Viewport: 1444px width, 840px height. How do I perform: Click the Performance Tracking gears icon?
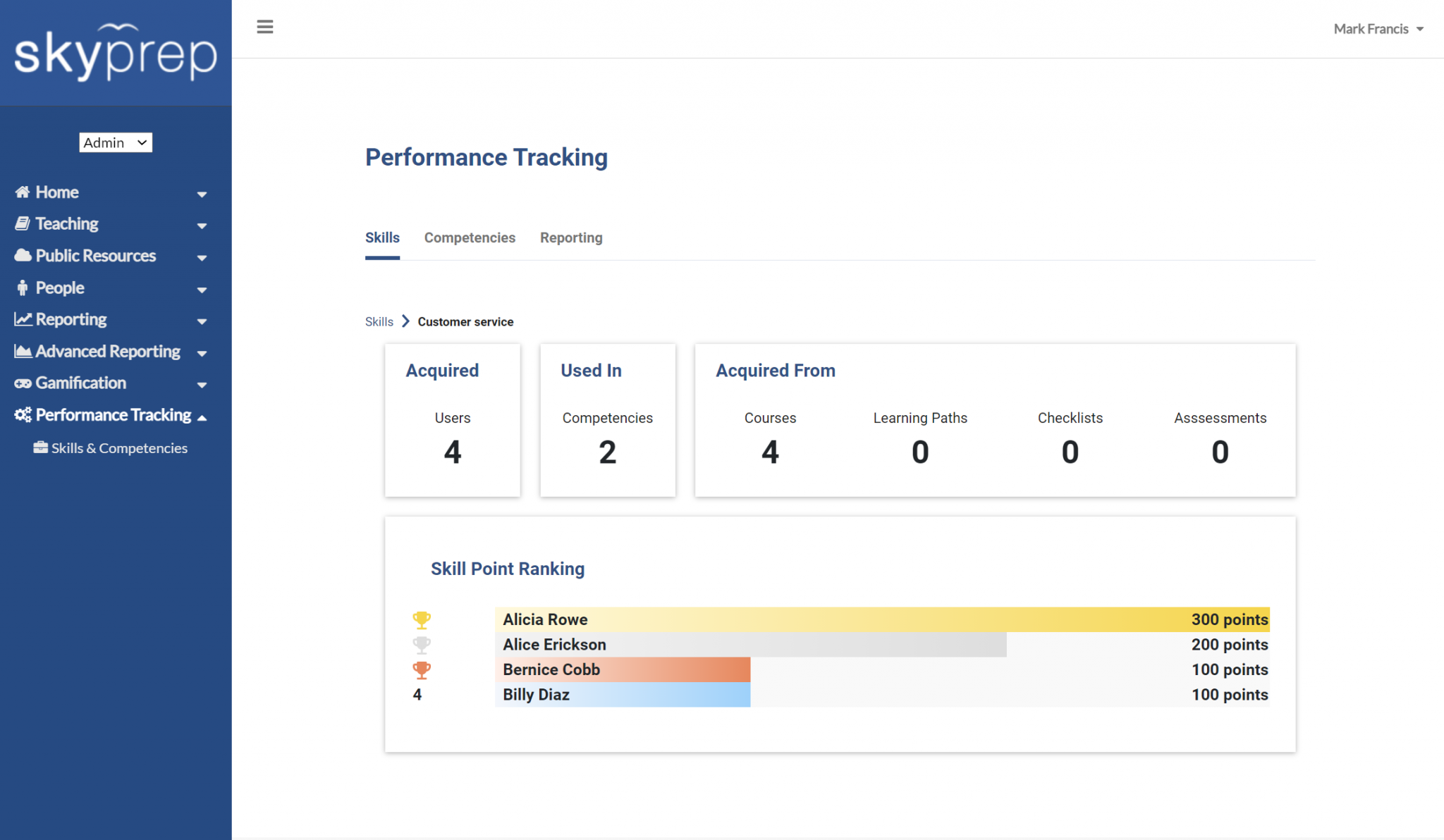(22, 415)
